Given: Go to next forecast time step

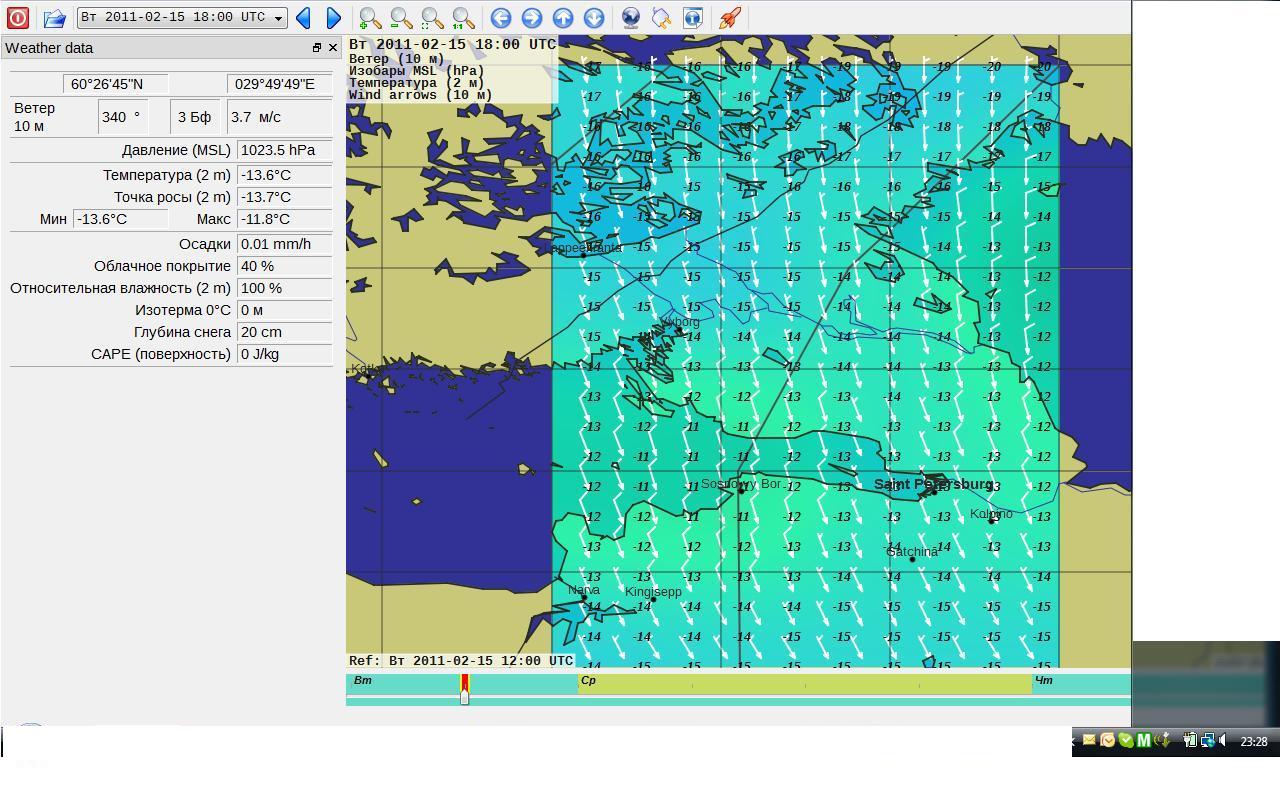Looking at the screenshot, I should pyautogui.click(x=334, y=17).
